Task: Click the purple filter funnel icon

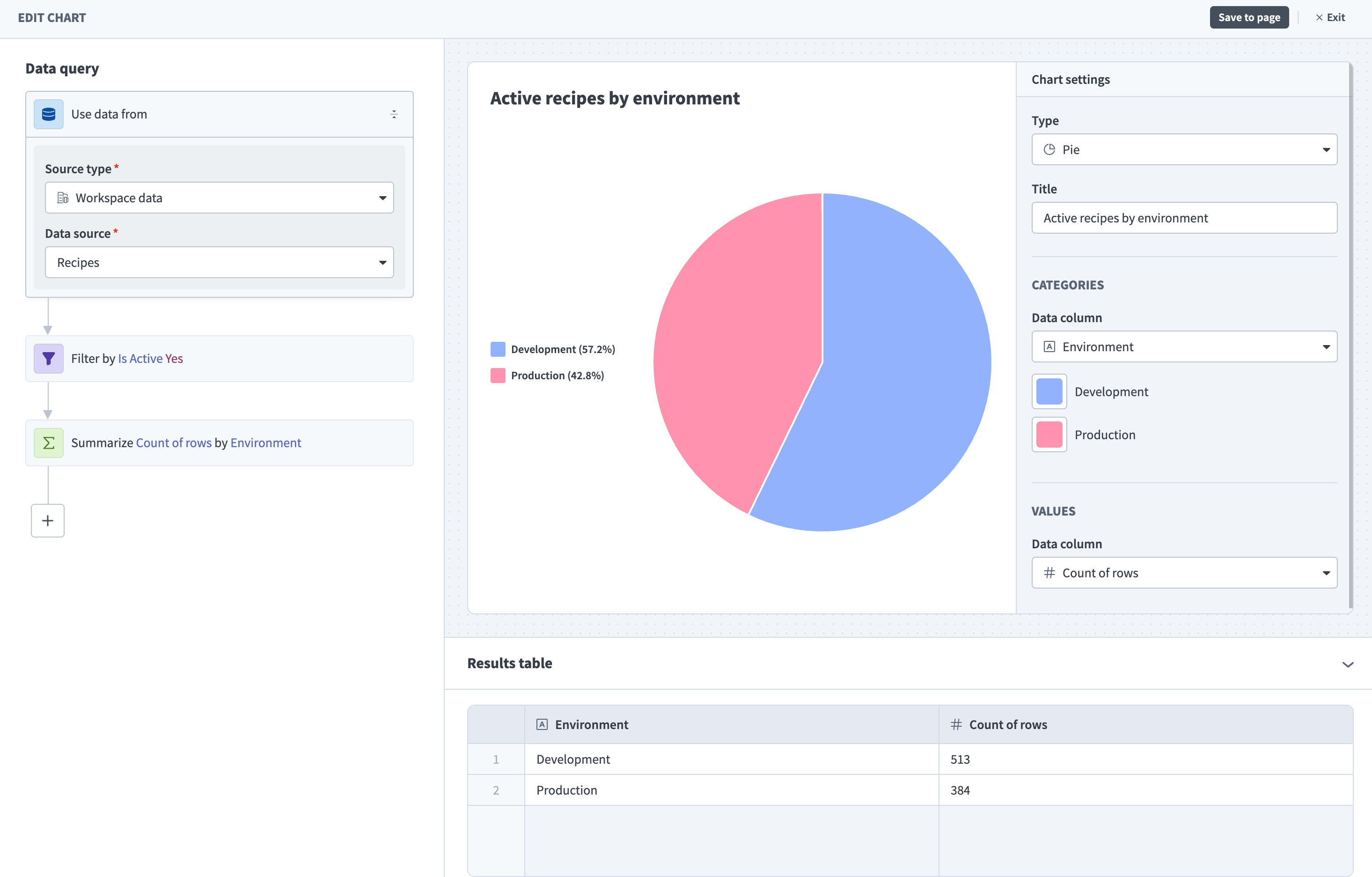Action: click(48, 359)
